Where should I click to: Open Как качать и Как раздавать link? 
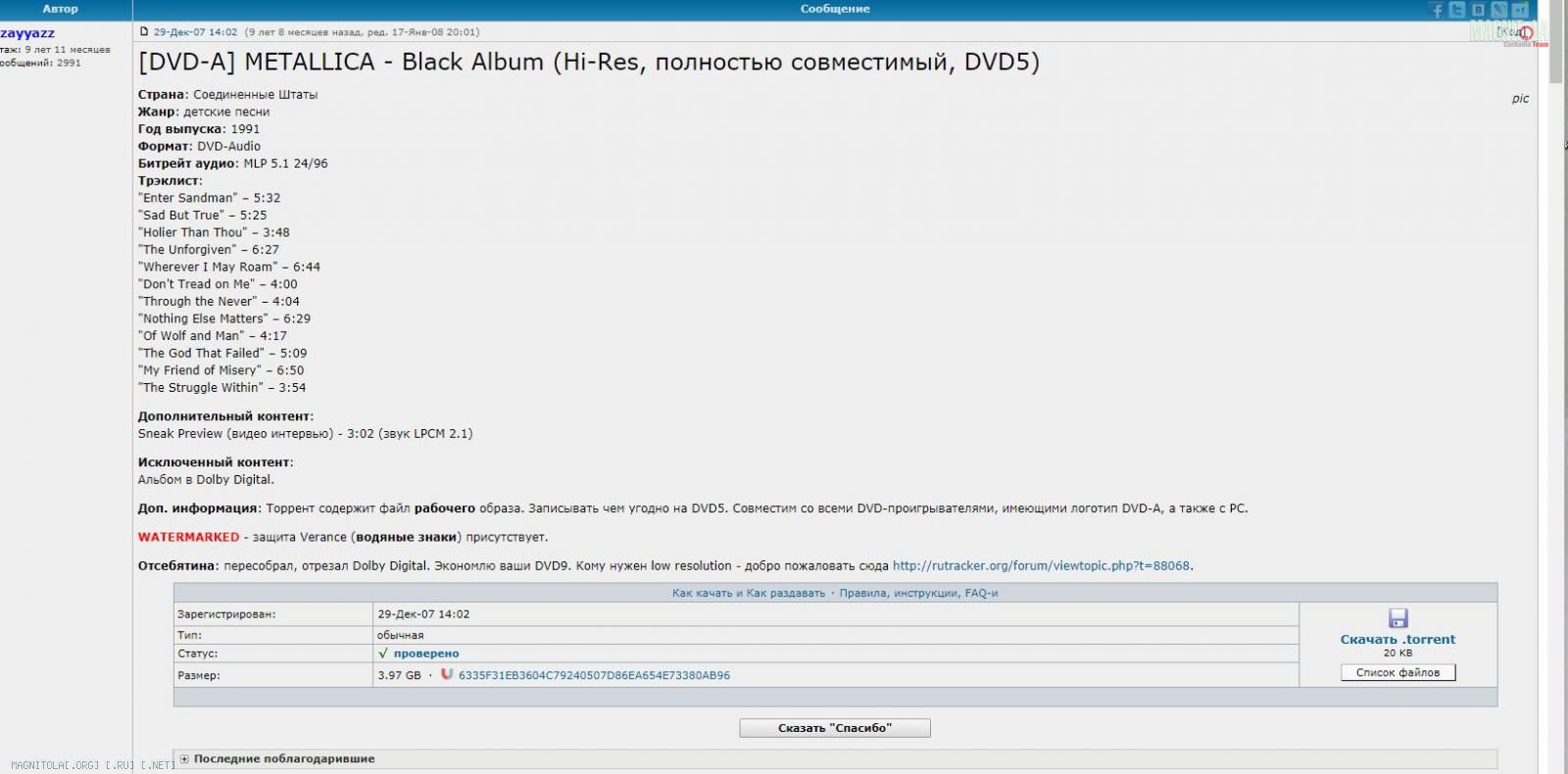click(x=749, y=593)
